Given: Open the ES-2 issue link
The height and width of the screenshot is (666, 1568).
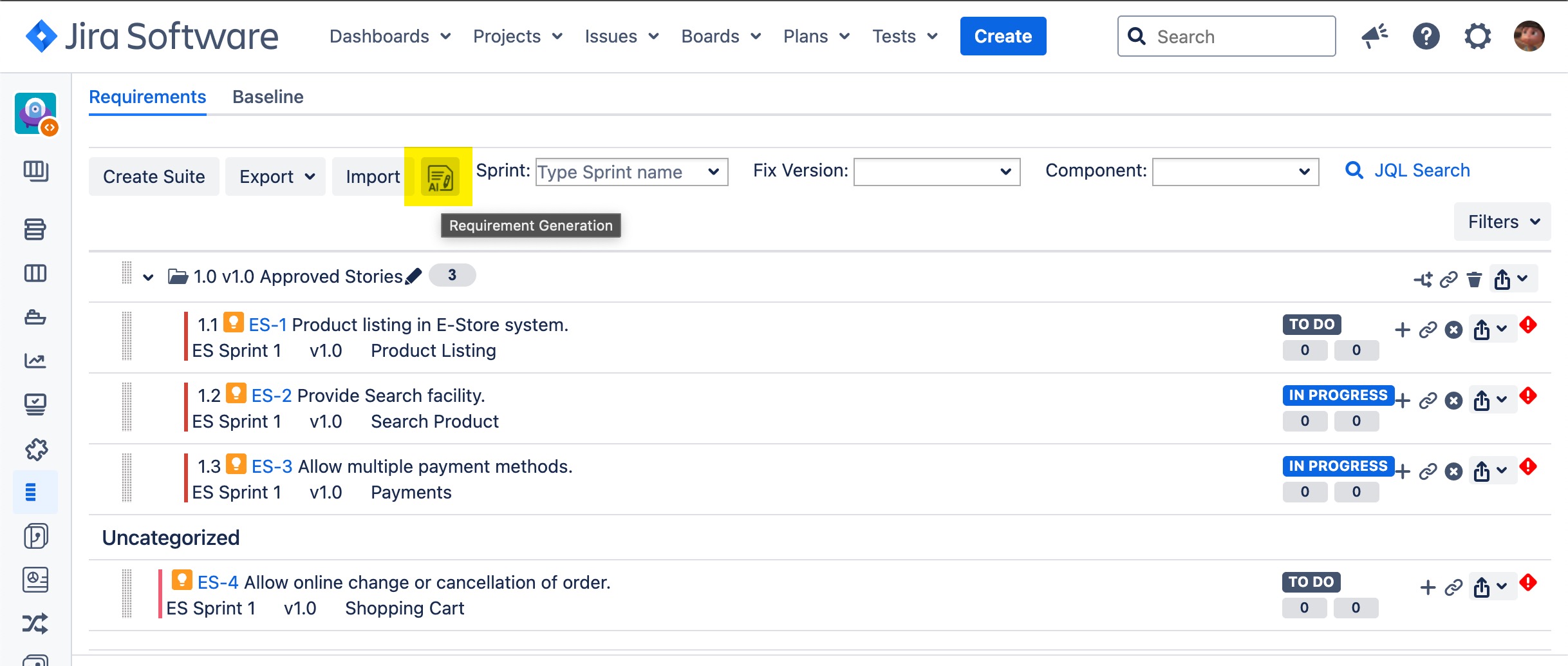Looking at the screenshot, I should [x=271, y=395].
